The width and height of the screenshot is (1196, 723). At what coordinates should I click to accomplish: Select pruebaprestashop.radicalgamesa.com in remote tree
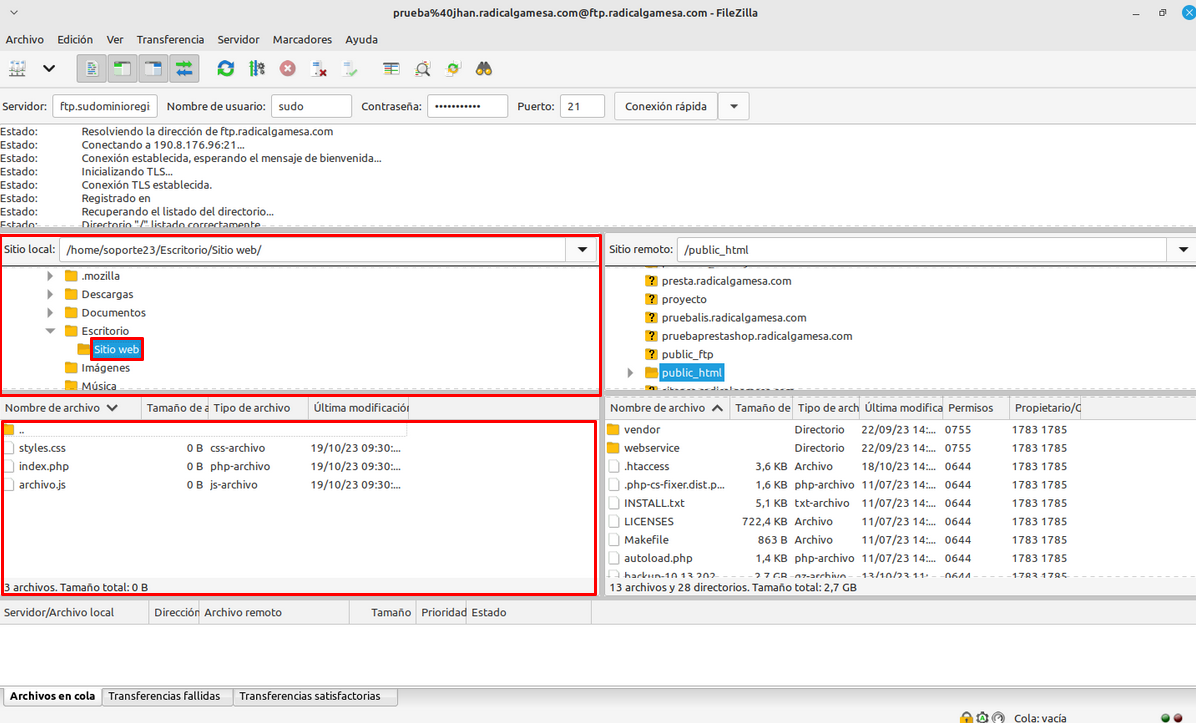coord(757,336)
